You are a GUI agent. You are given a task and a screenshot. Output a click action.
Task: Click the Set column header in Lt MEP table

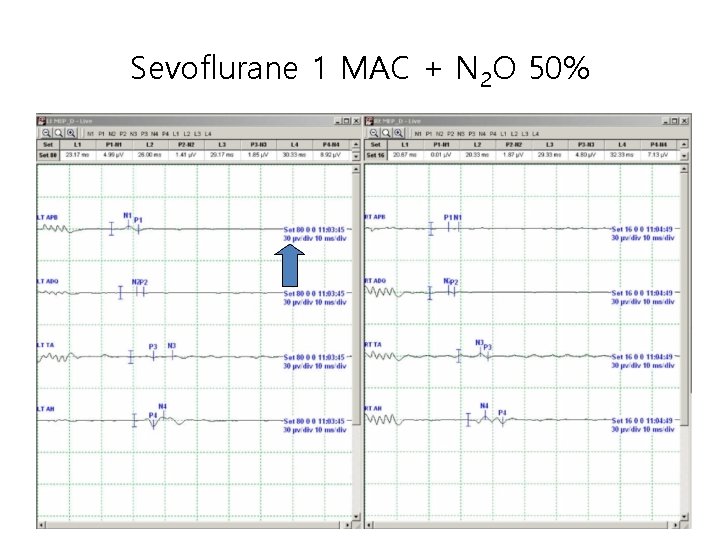click(x=48, y=145)
